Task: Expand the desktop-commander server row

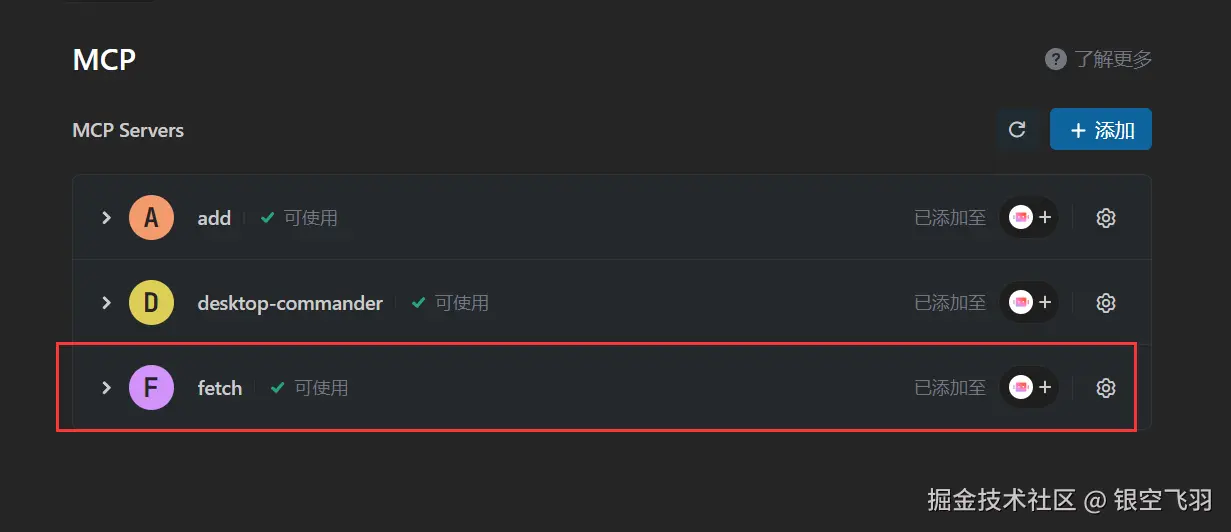Action: [x=106, y=302]
